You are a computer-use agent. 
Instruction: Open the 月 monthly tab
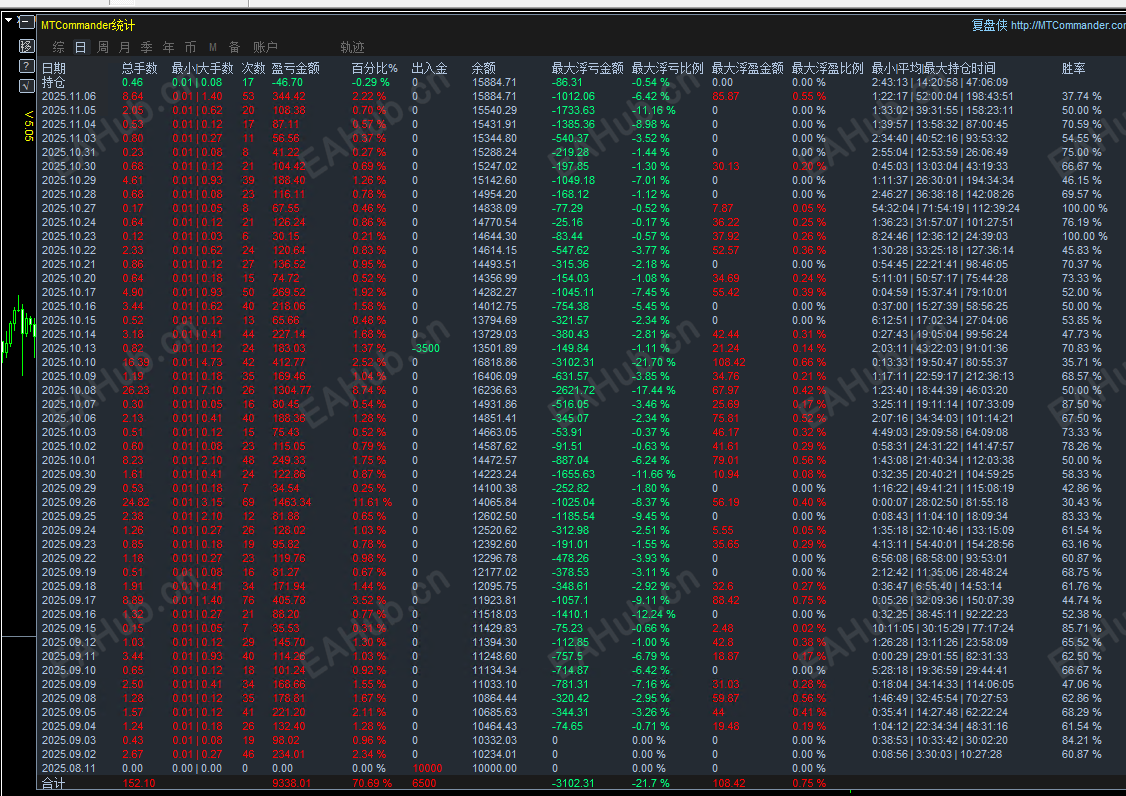125,47
